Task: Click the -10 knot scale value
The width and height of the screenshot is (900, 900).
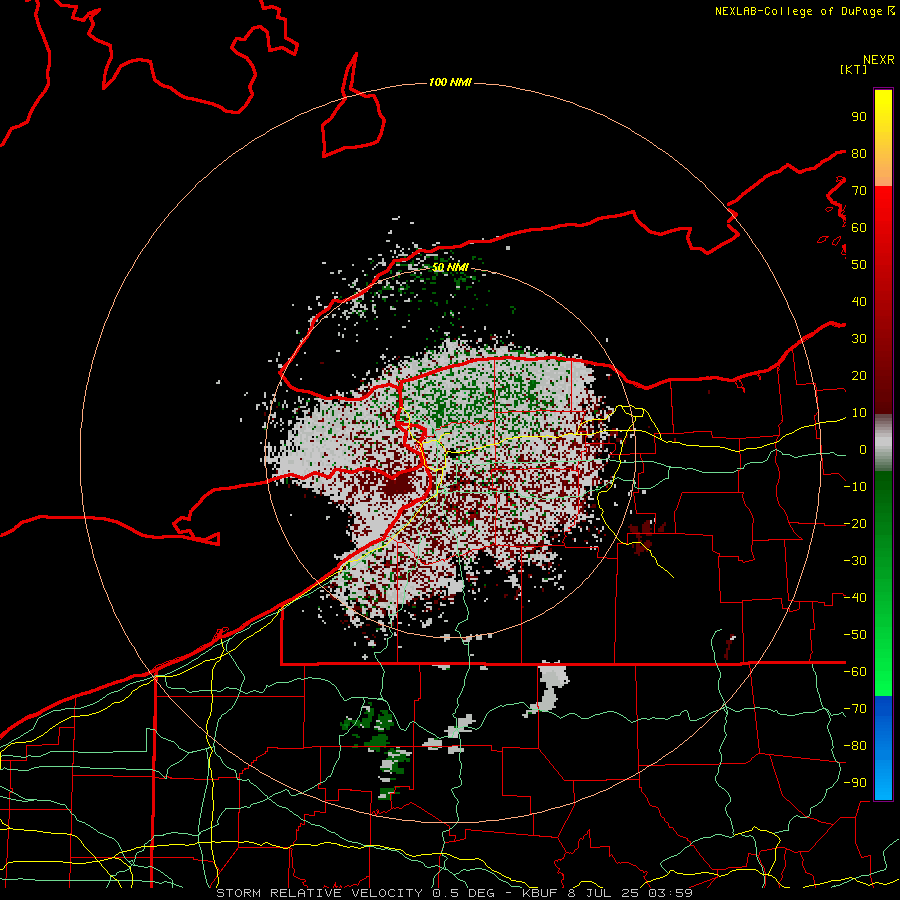Action: click(x=855, y=487)
